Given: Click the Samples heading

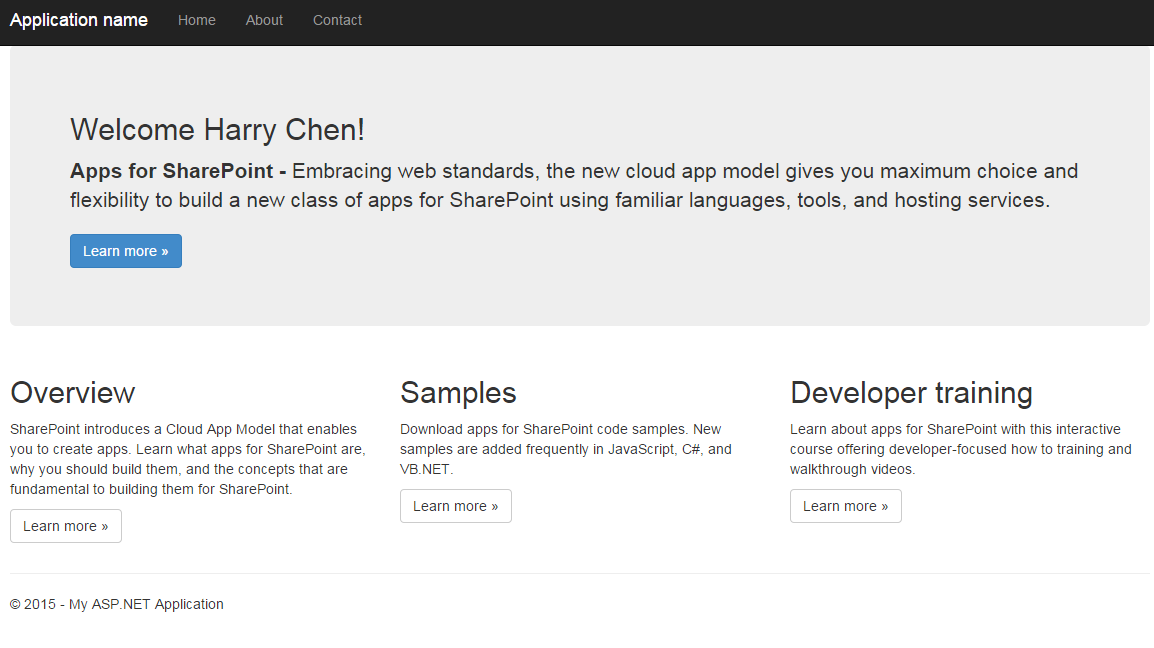Looking at the screenshot, I should tap(458, 392).
